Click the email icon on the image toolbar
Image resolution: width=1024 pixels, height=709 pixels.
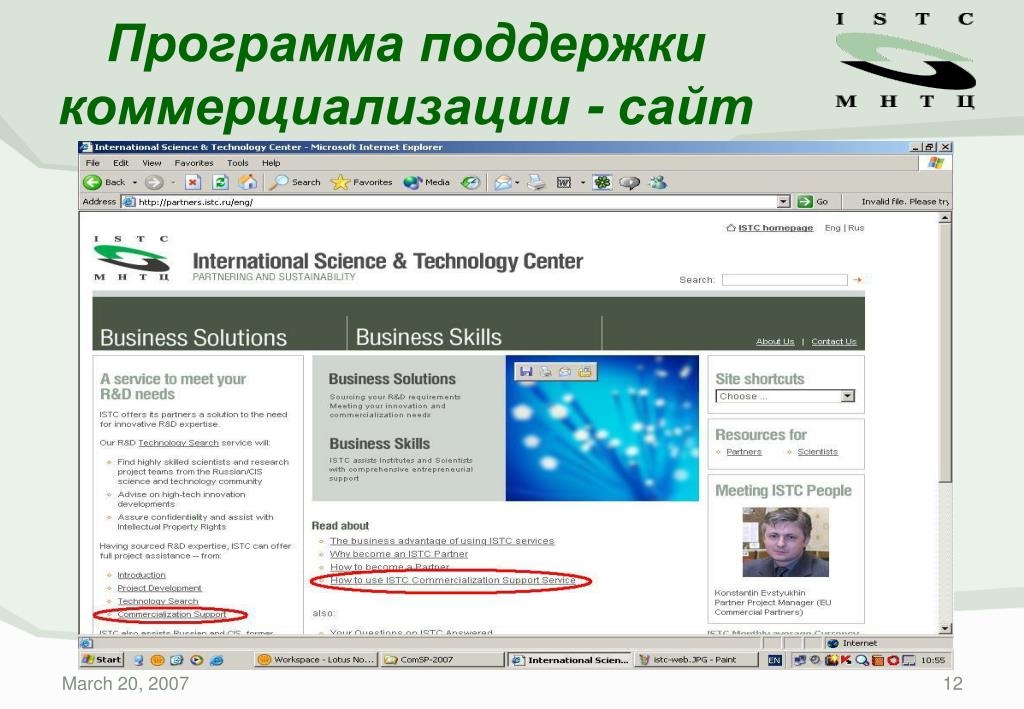click(x=565, y=371)
